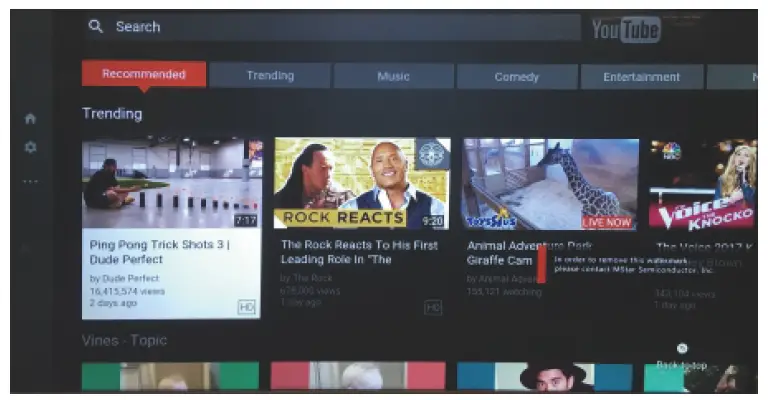Click the HD badge on The Rock card

tap(433, 307)
